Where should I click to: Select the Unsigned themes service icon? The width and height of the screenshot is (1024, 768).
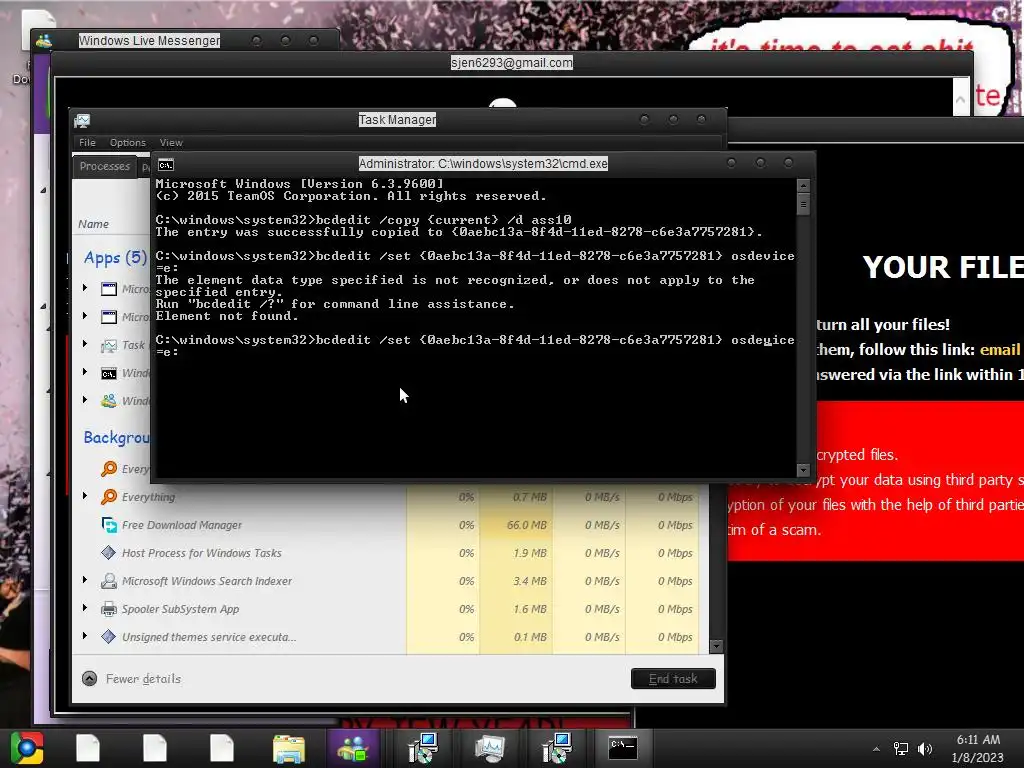click(109, 637)
